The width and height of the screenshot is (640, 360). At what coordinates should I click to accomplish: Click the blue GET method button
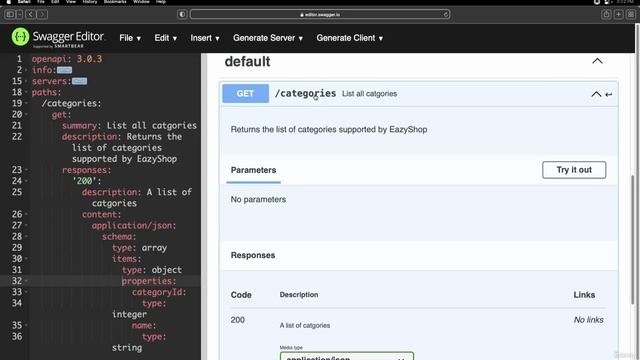click(x=245, y=93)
